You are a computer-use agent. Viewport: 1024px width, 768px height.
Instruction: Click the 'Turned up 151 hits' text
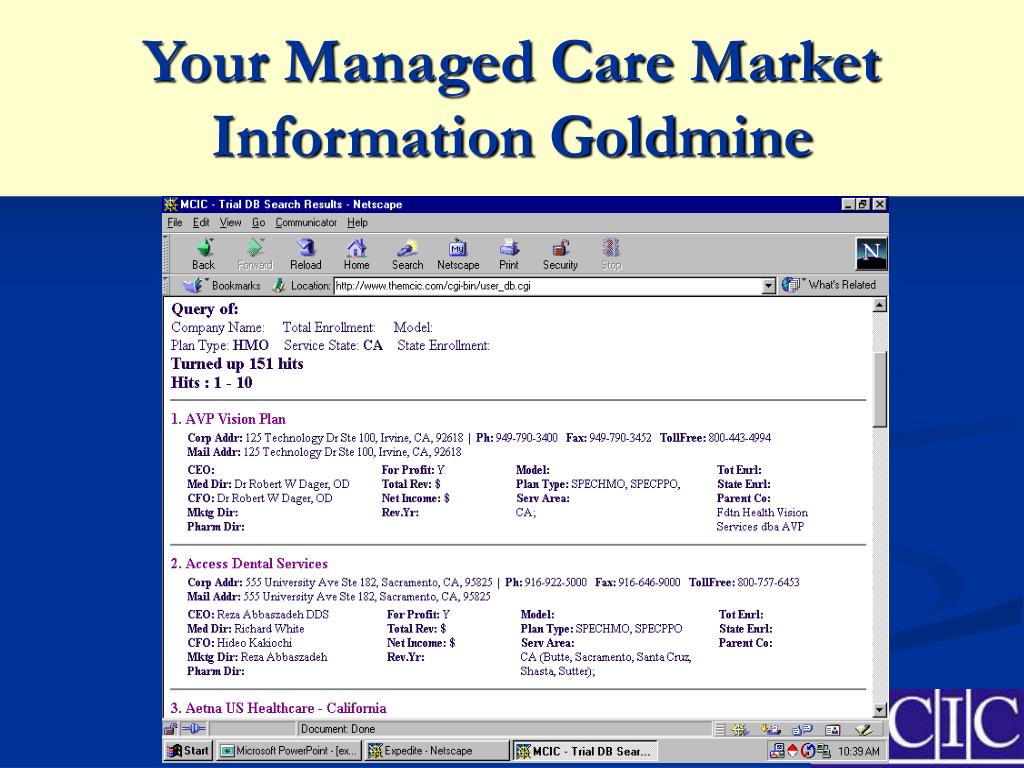pos(237,364)
